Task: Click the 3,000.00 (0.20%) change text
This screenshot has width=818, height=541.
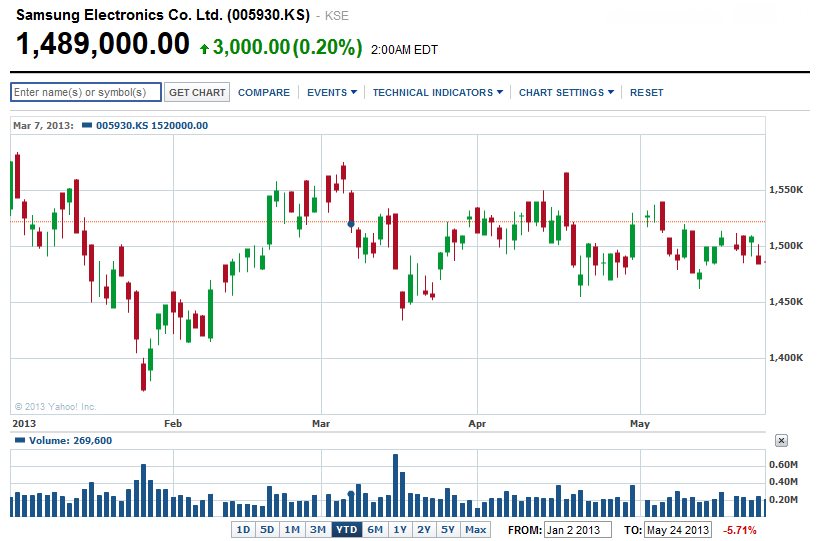Action: [x=287, y=47]
